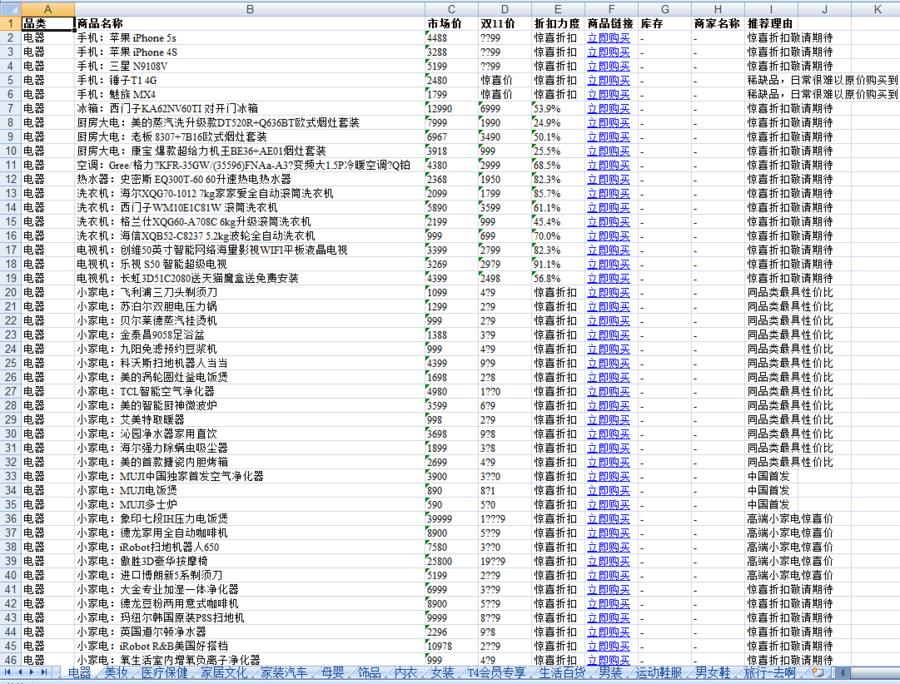Click 立即购买 link for 乐视 S50 电视 row
Viewport: 900px width, 684px height.
pos(608,264)
